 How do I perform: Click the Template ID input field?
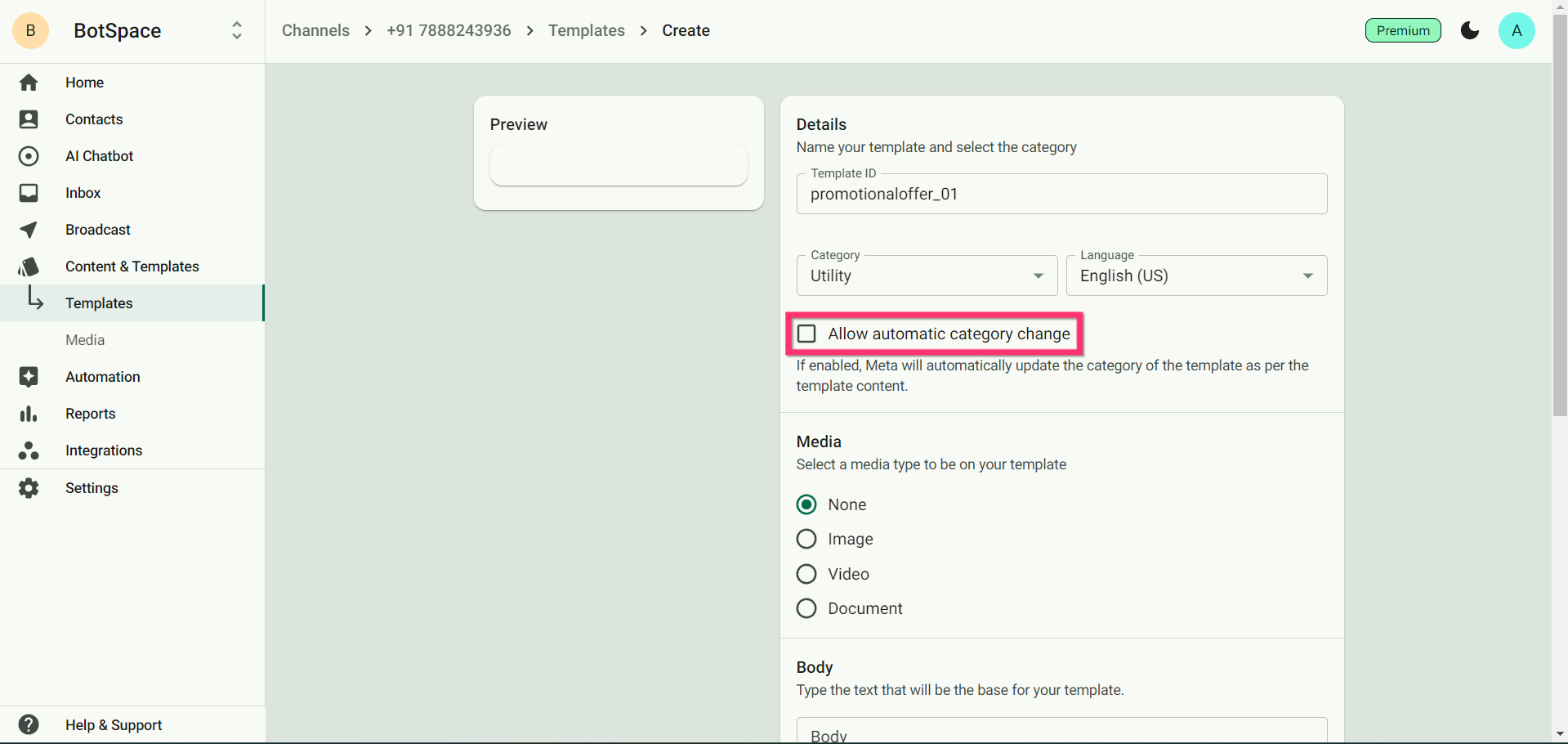[1061, 195]
